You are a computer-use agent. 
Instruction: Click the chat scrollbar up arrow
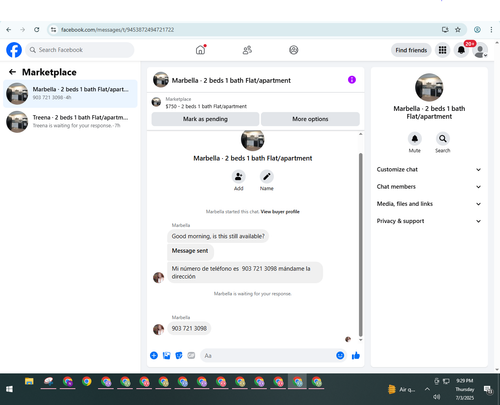click(360, 134)
